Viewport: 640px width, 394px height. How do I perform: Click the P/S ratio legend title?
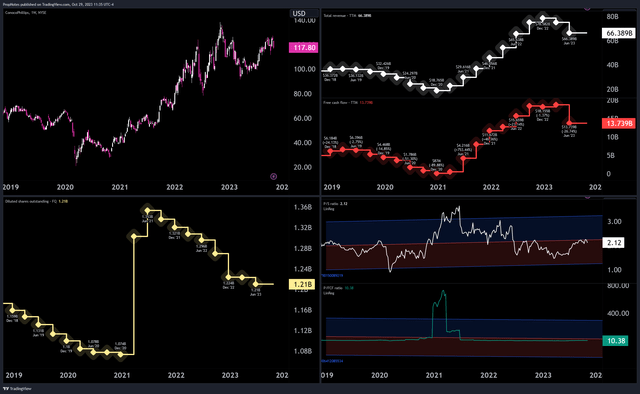(335, 204)
